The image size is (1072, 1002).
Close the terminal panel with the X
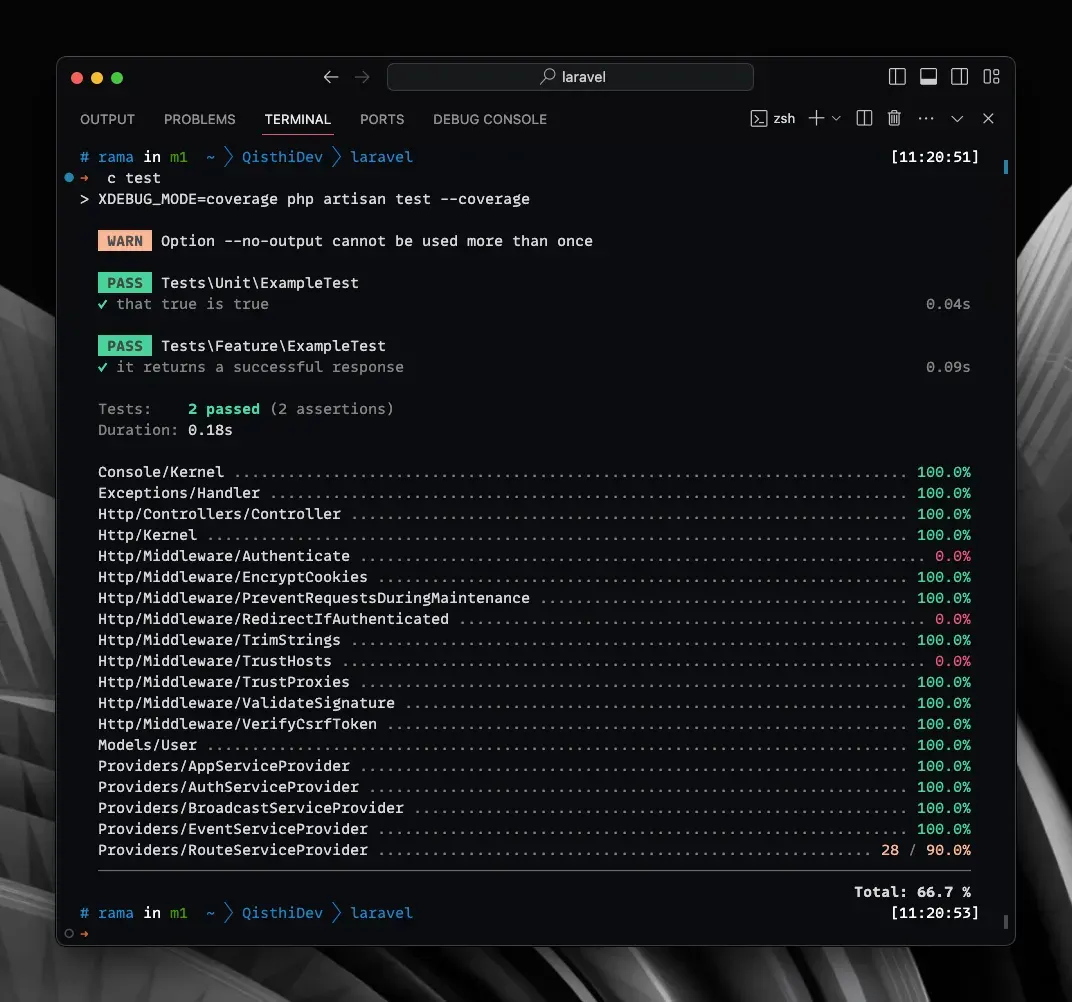coord(988,118)
